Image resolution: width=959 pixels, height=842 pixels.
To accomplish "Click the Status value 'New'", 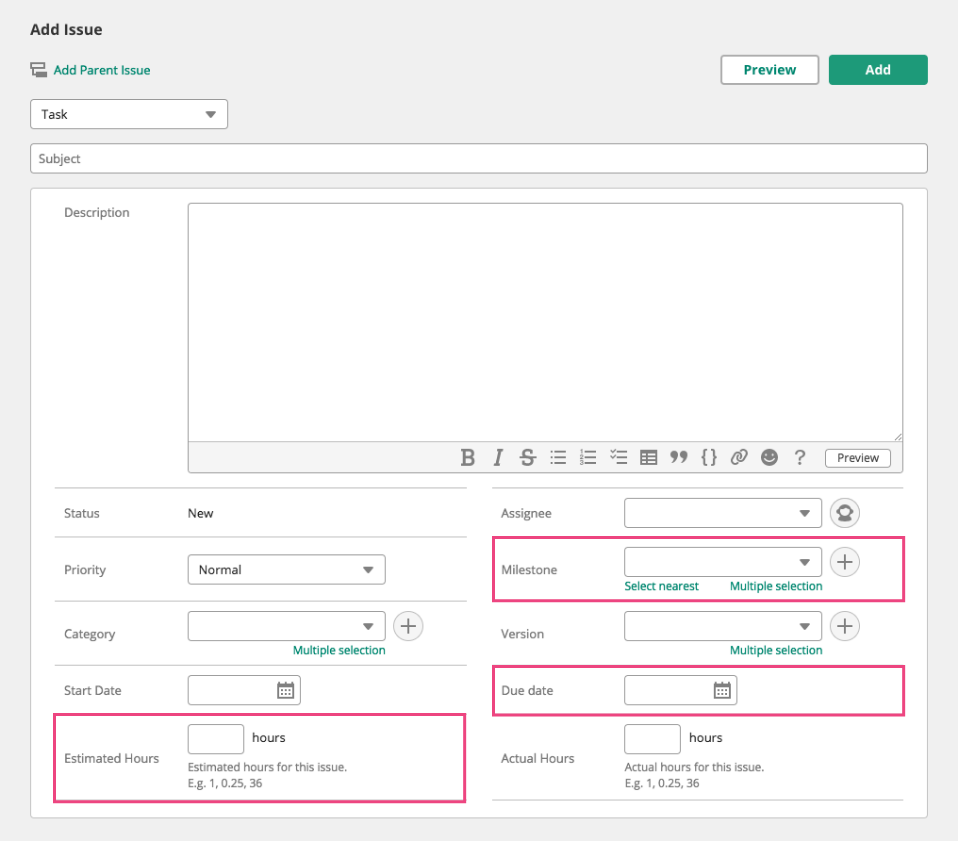I will pyautogui.click(x=201, y=513).
